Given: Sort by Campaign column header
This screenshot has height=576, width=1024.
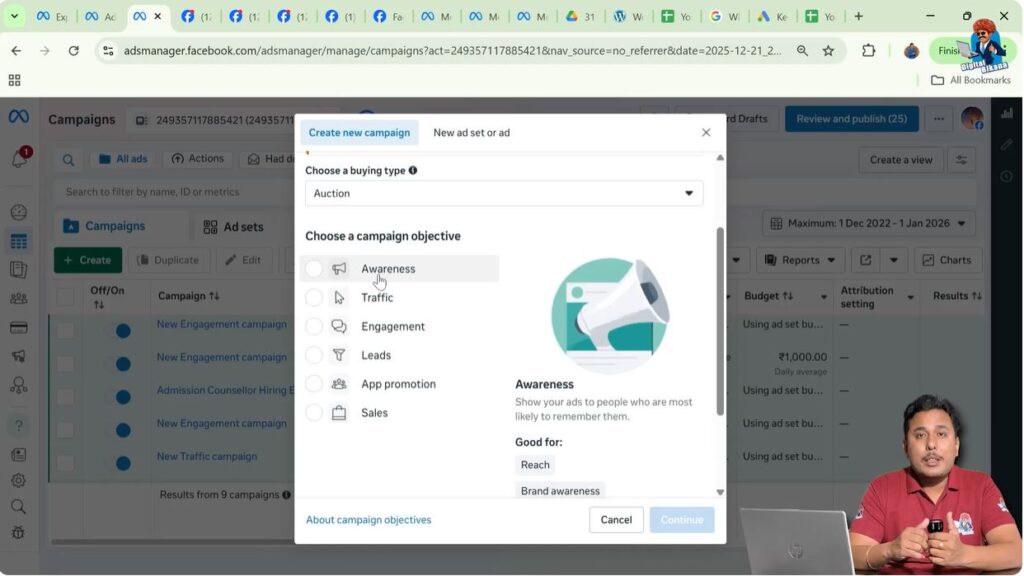Looking at the screenshot, I should pos(188,296).
